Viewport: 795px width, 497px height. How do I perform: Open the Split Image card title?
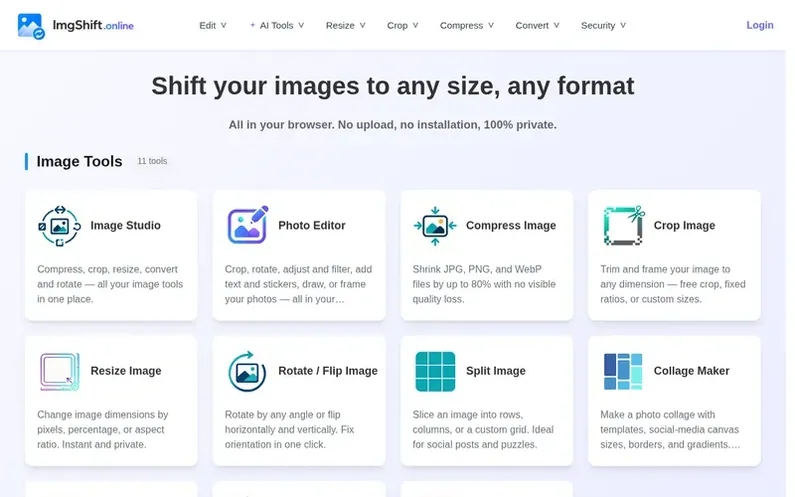tap(496, 371)
